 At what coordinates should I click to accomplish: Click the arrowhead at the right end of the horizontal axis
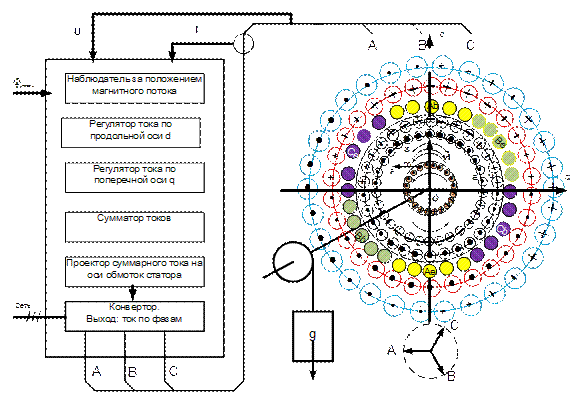(561, 190)
